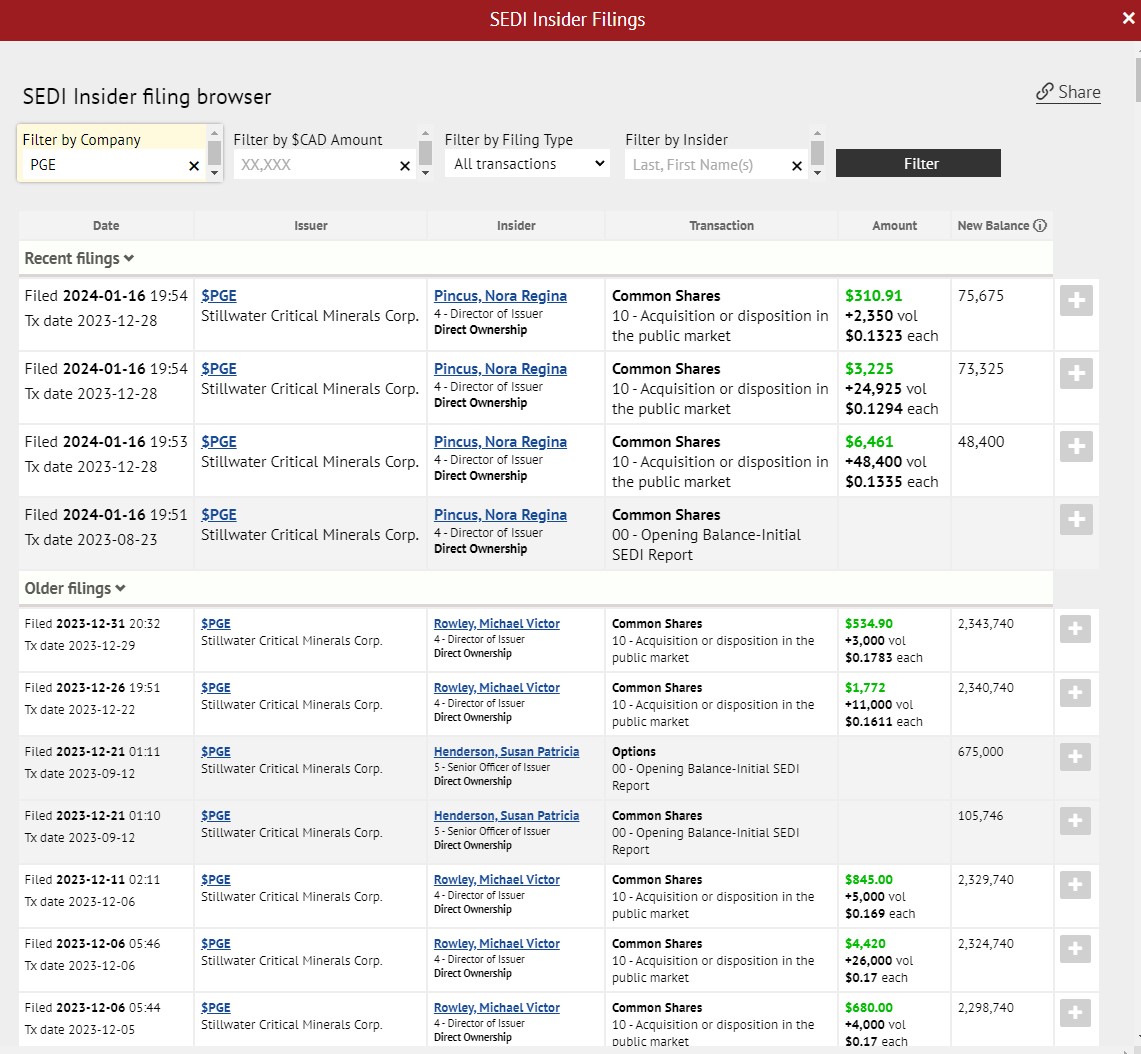This screenshot has width=1141, height=1054.
Task: Open Henderson, Susan Patricia link in Options row
Action: (506, 752)
